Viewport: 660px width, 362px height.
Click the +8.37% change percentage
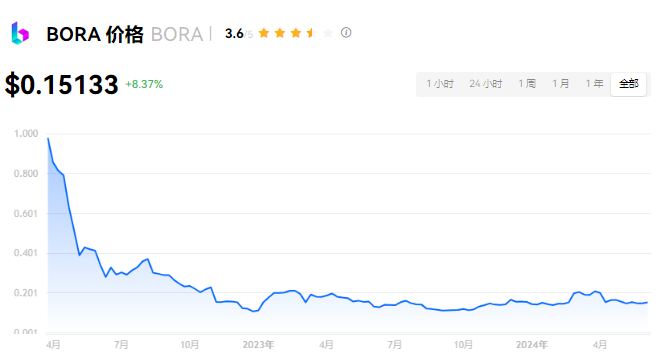144,84
